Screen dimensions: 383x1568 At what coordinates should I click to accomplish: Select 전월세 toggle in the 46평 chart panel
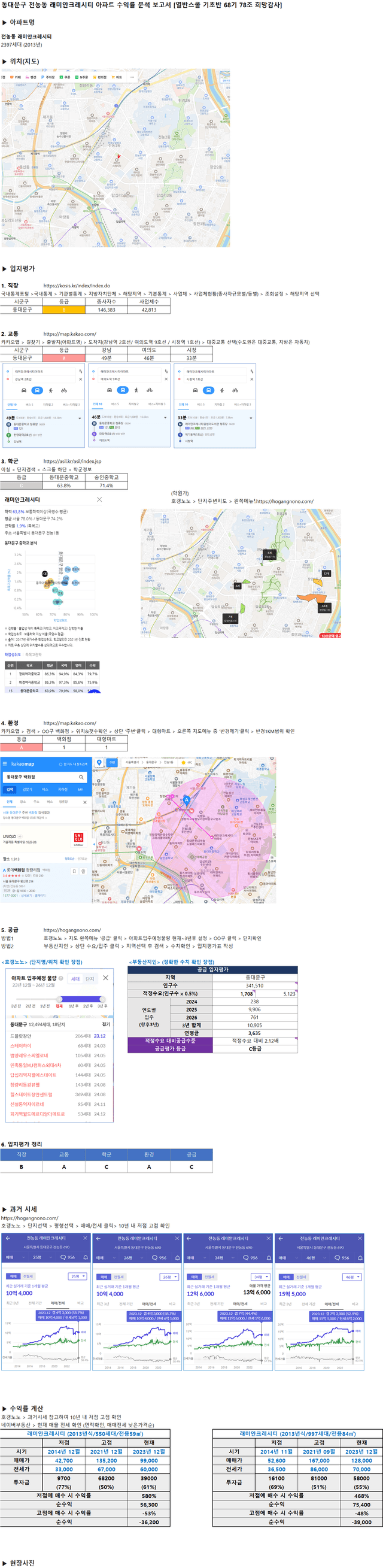click(302, 1276)
